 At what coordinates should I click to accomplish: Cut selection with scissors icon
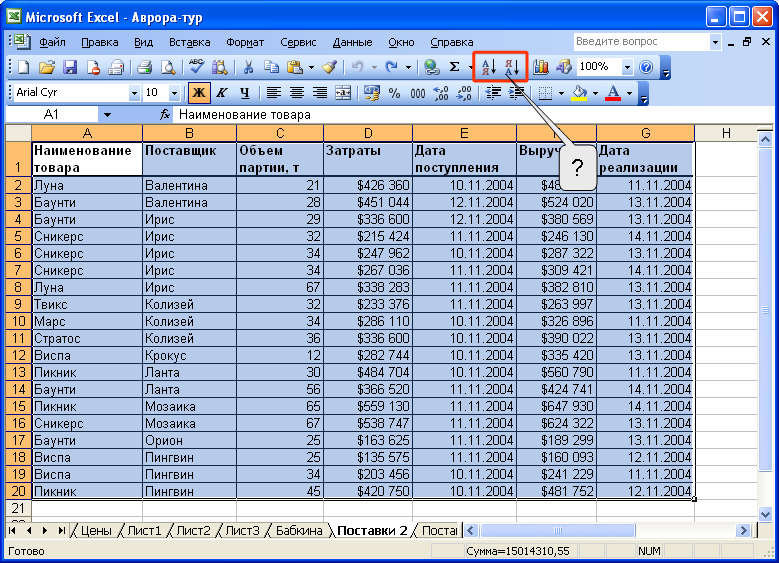[248, 67]
